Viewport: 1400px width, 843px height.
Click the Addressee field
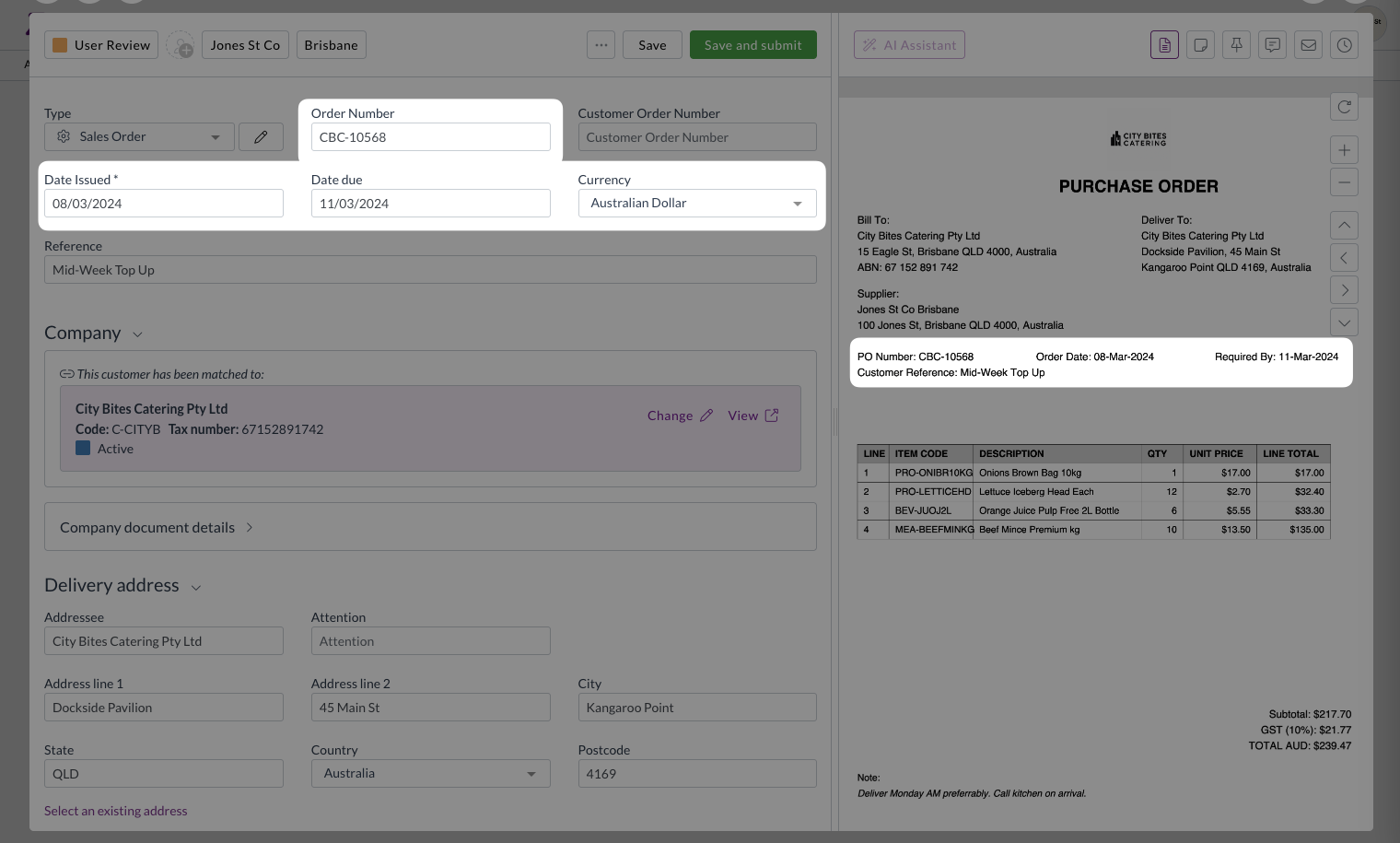coord(163,640)
